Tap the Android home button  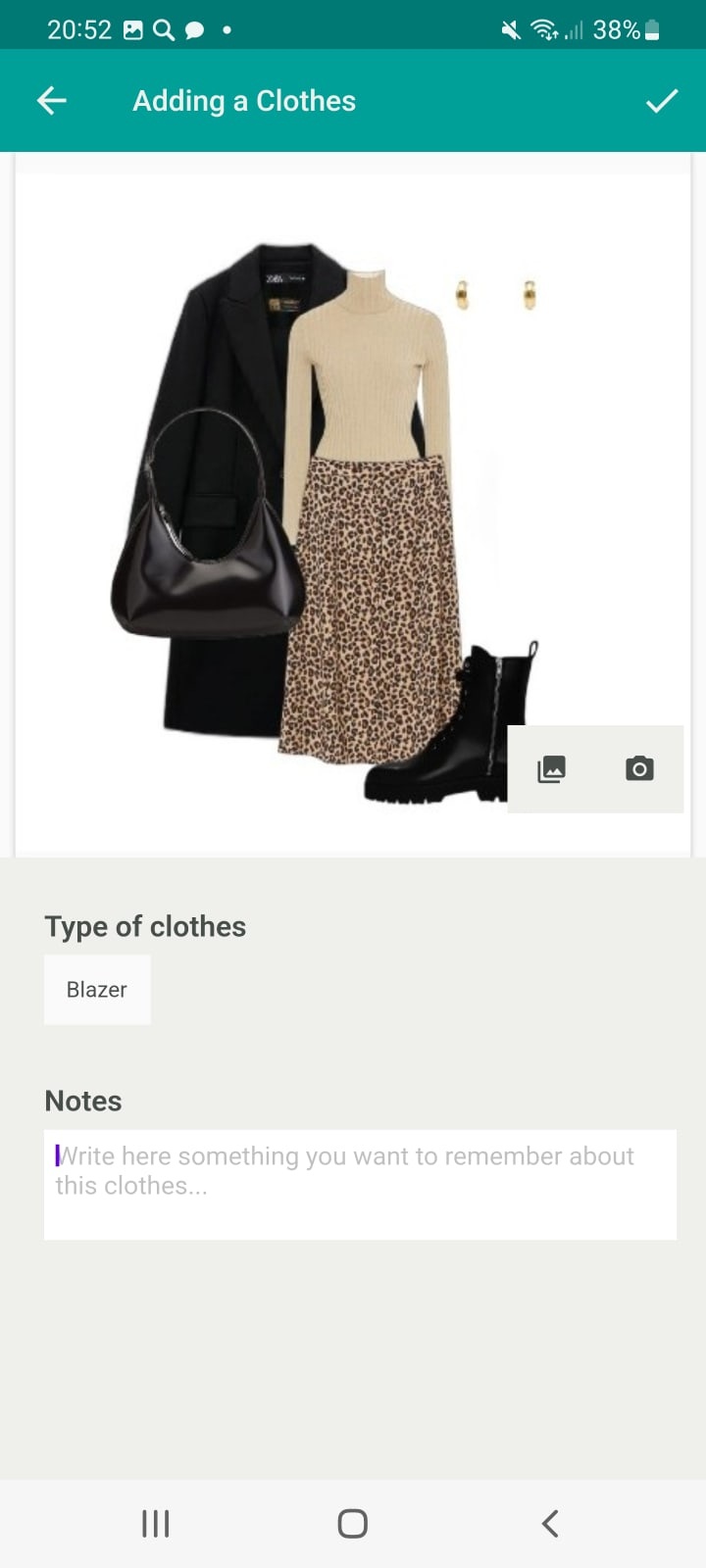tap(353, 1523)
